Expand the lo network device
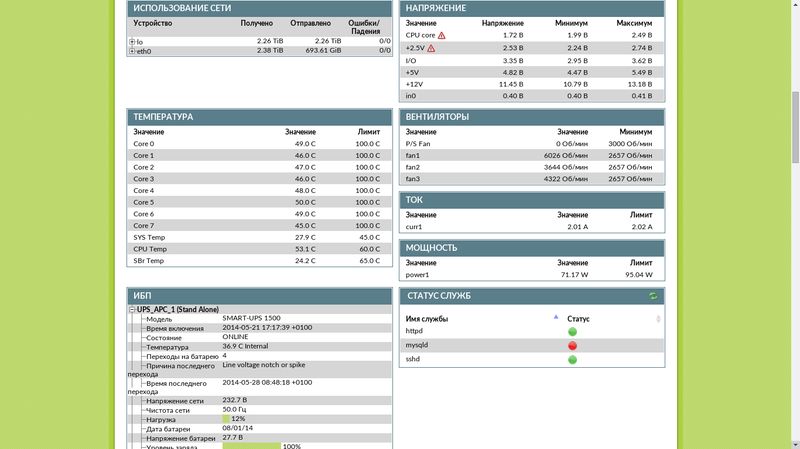Viewport: 800px width, 449px height. [132, 42]
